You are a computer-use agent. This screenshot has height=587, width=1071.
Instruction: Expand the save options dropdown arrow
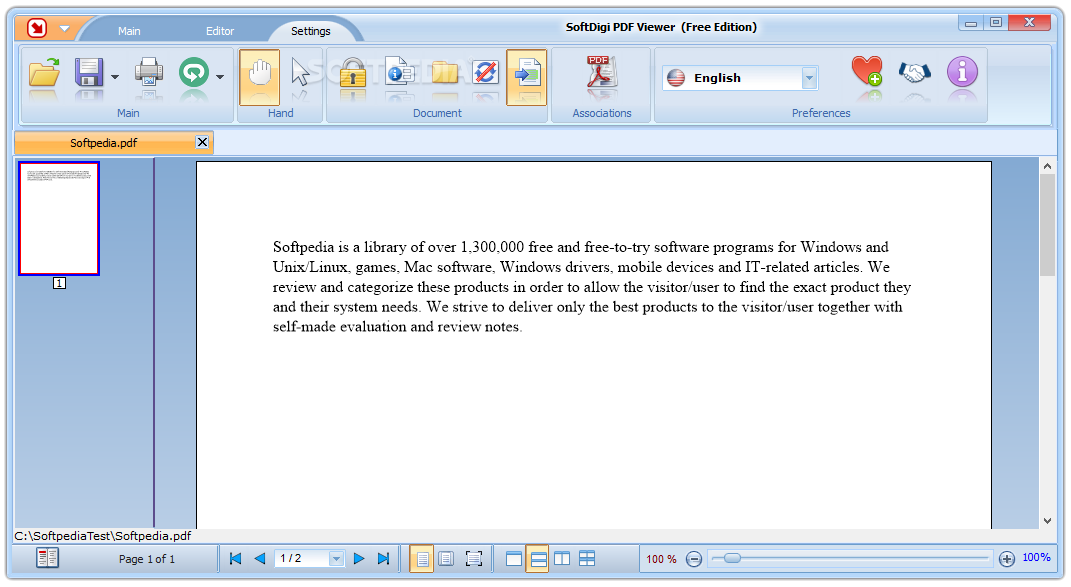[x=115, y=77]
